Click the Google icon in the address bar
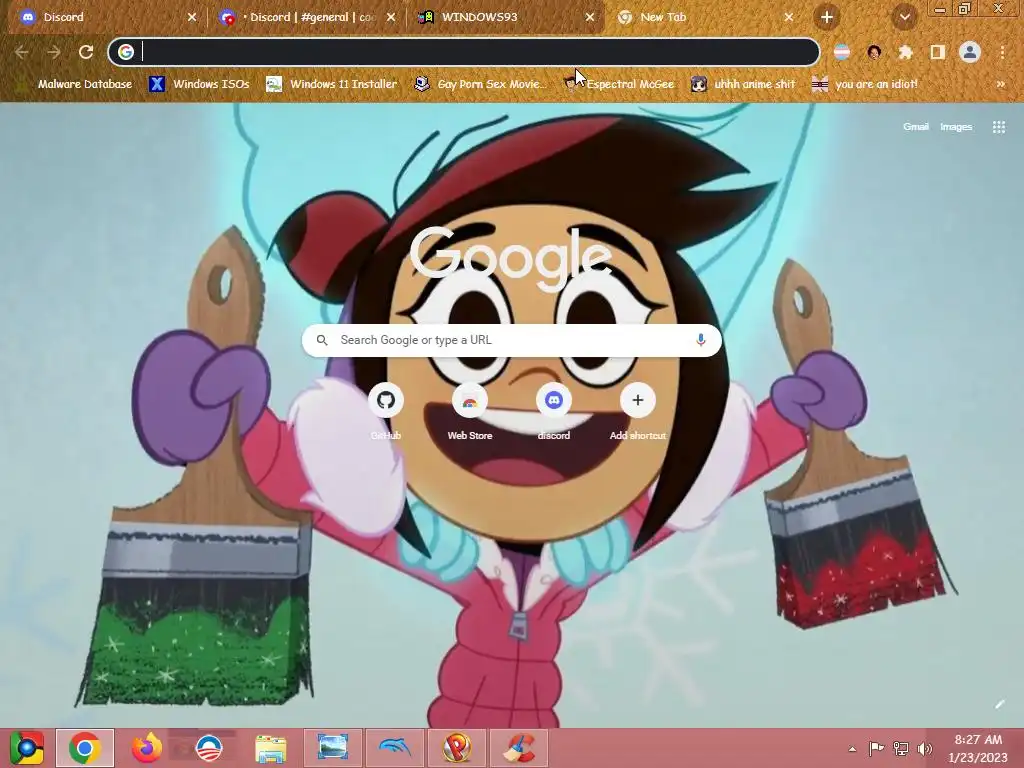Screen dimensions: 1024x768 (126, 52)
